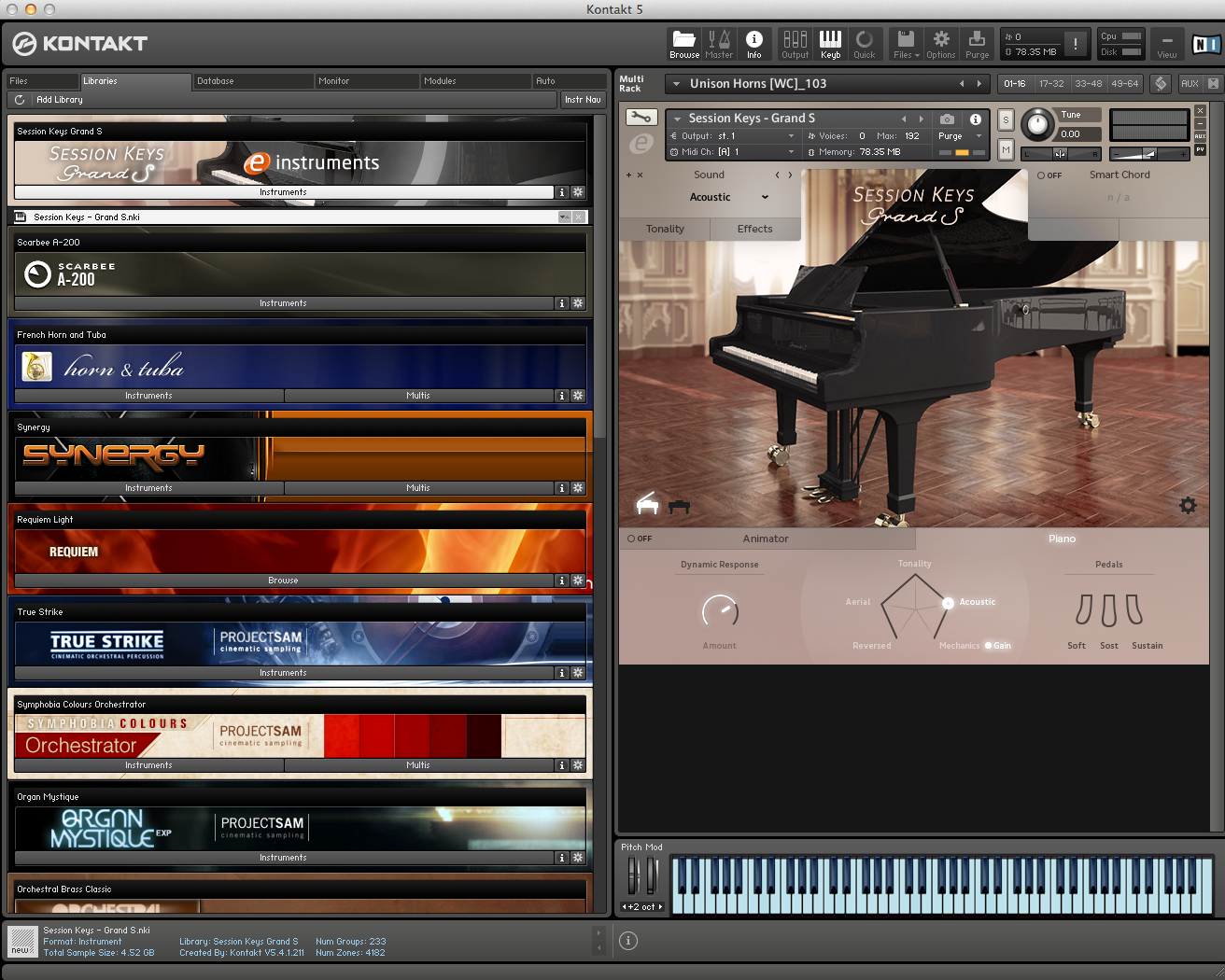Open the Effects tab
The height and width of the screenshot is (980, 1225).
pyautogui.click(x=755, y=229)
